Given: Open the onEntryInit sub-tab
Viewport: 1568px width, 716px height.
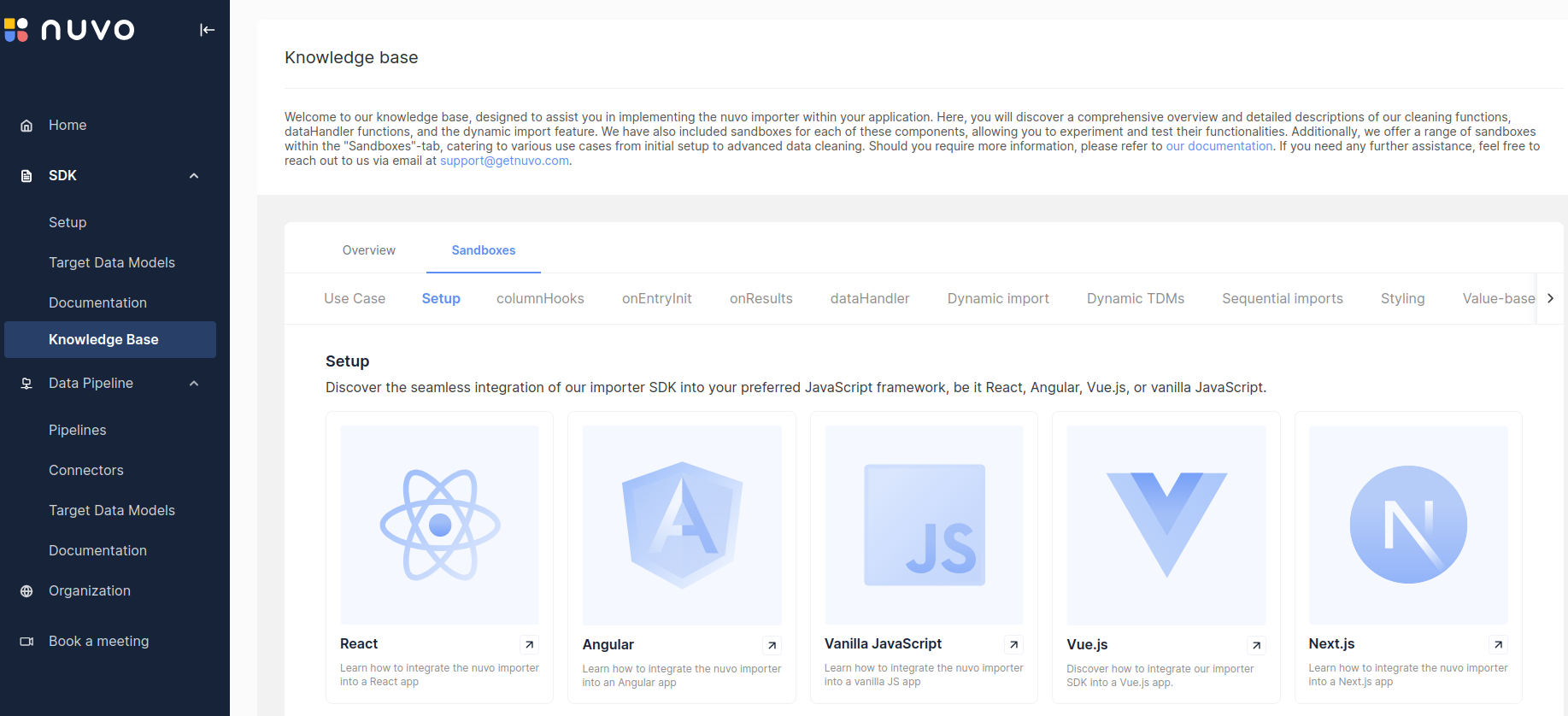Looking at the screenshot, I should click(x=657, y=298).
